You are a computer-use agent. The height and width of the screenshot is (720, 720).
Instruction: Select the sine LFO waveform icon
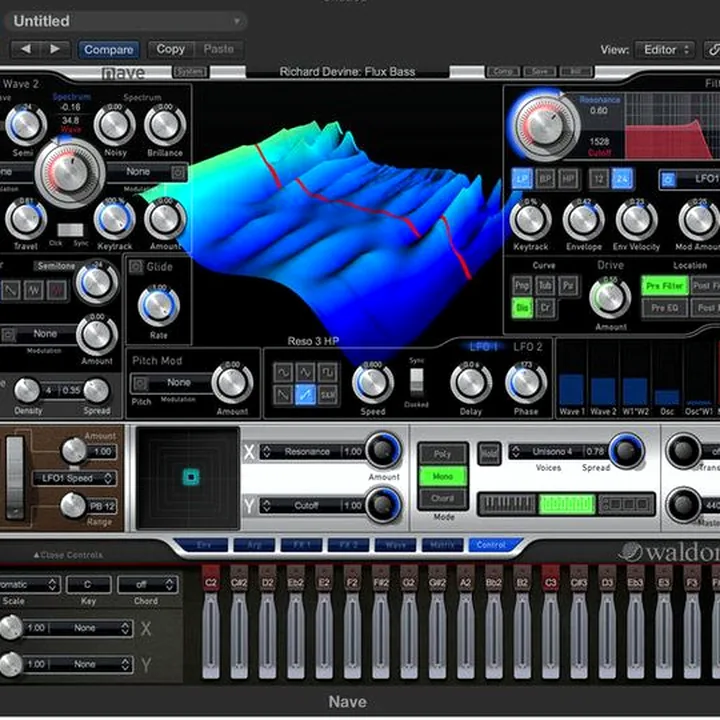click(283, 372)
